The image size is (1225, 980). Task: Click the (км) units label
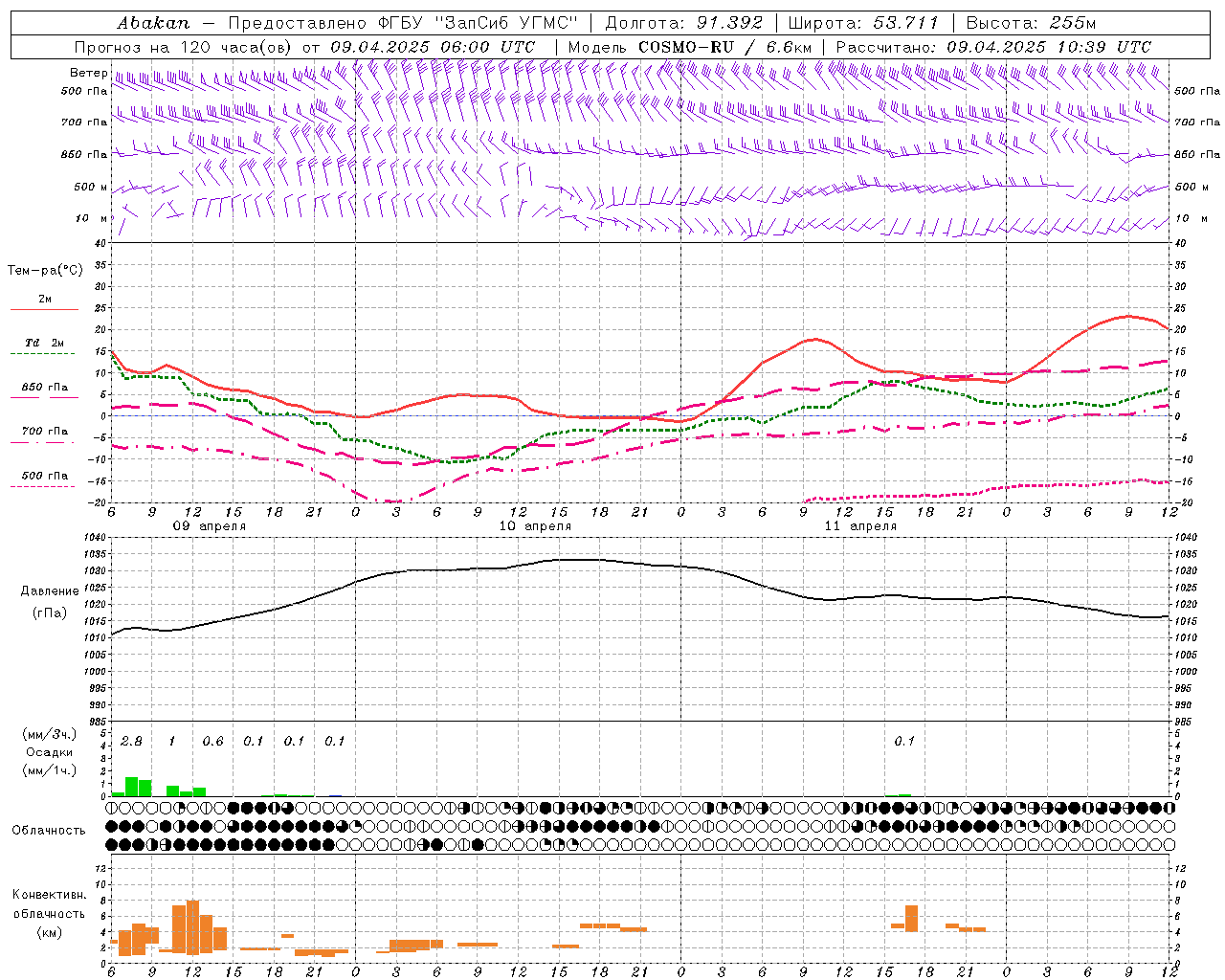pyautogui.click(x=50, y=932)
